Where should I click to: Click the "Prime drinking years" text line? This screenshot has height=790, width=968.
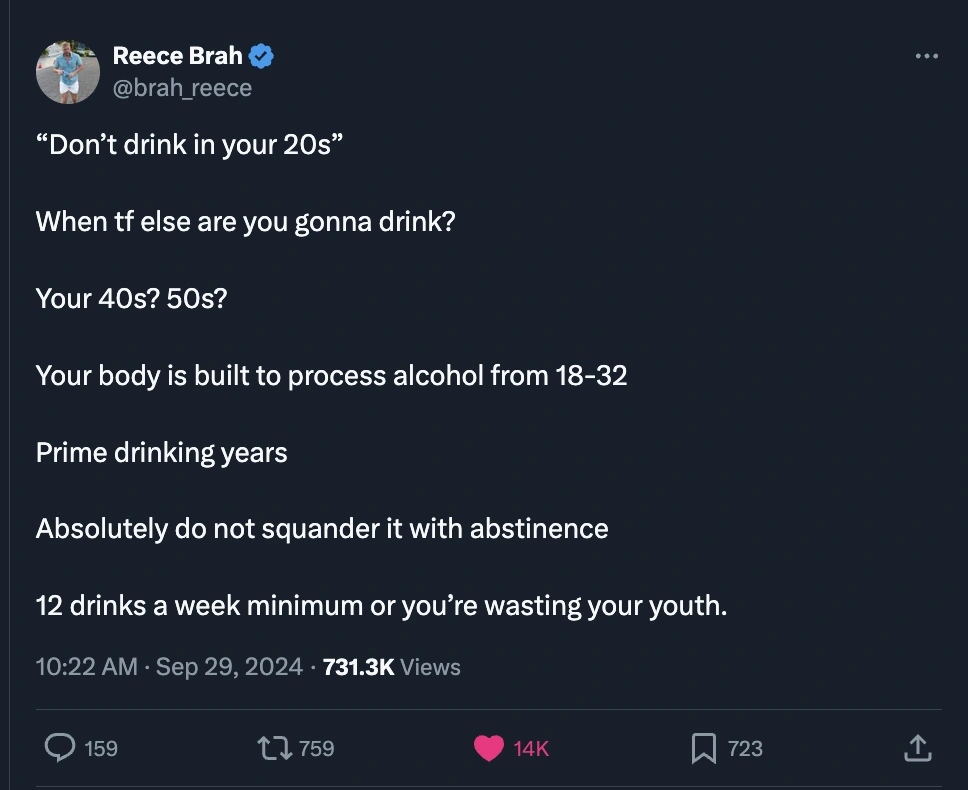click(x=162, y=453)
